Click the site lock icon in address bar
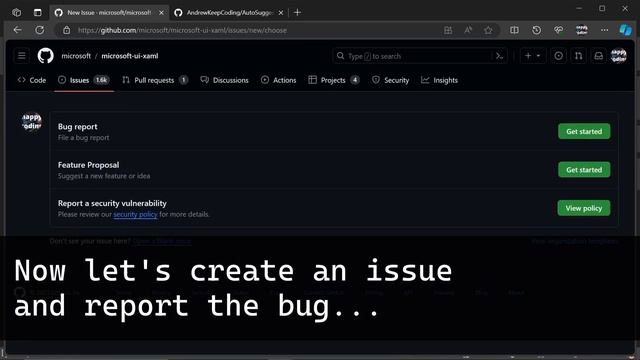Viewport: 640px width, 360px height. (67, 30)
